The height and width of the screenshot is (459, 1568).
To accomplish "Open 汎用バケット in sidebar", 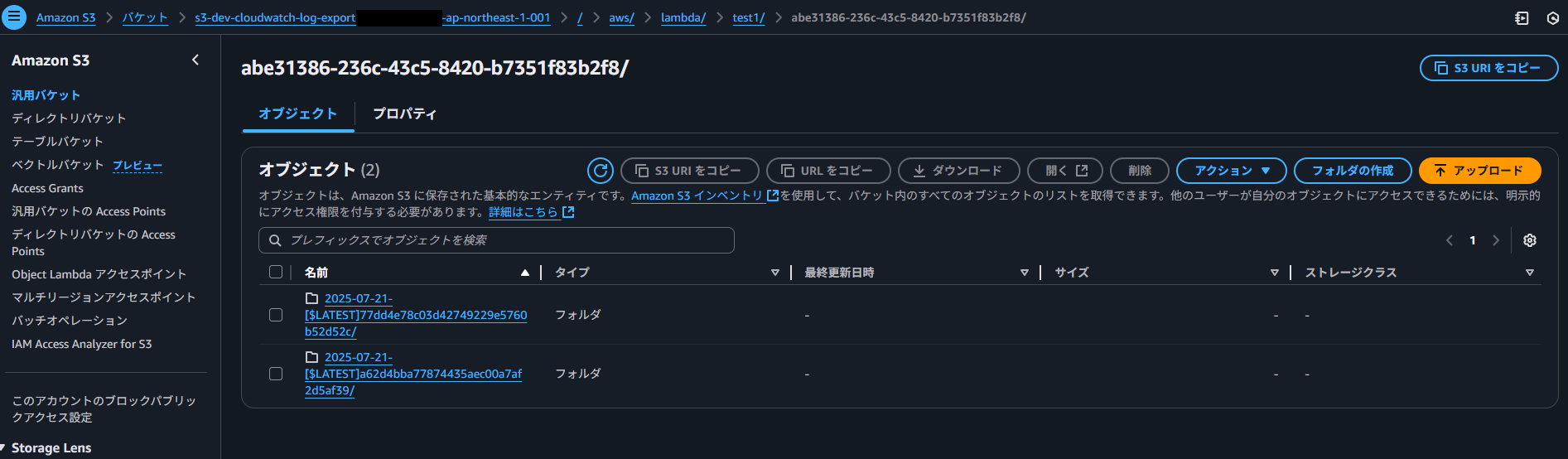I will (x=46, y=95).
